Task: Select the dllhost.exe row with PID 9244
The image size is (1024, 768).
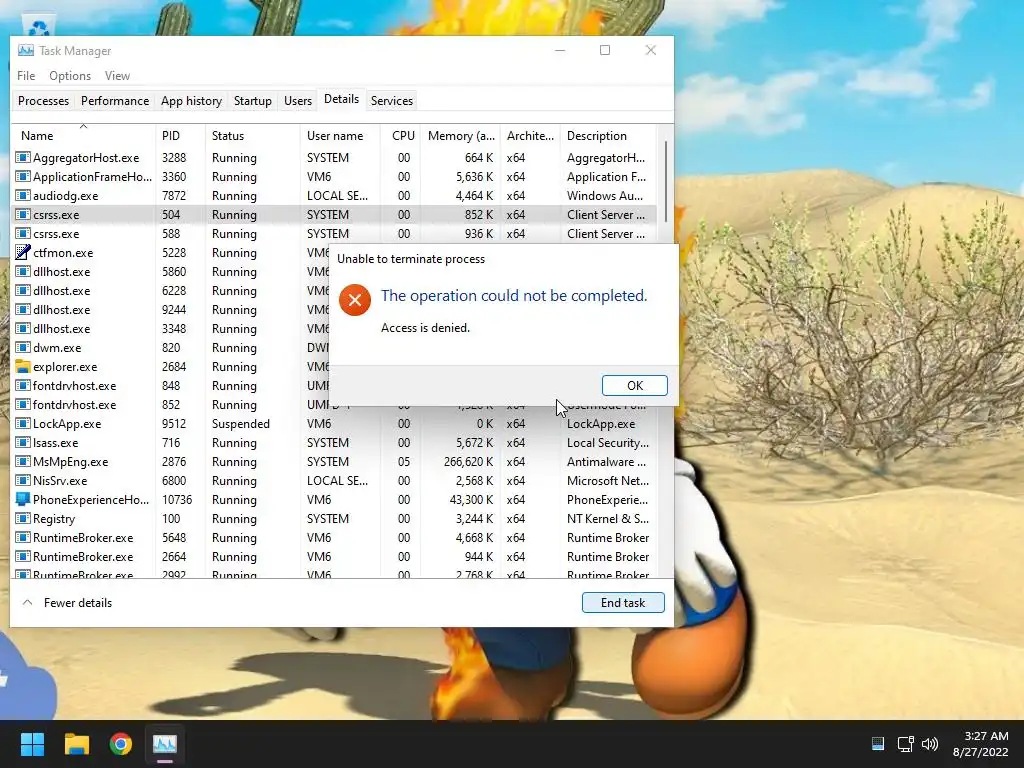Action: (x=171, y=309)
